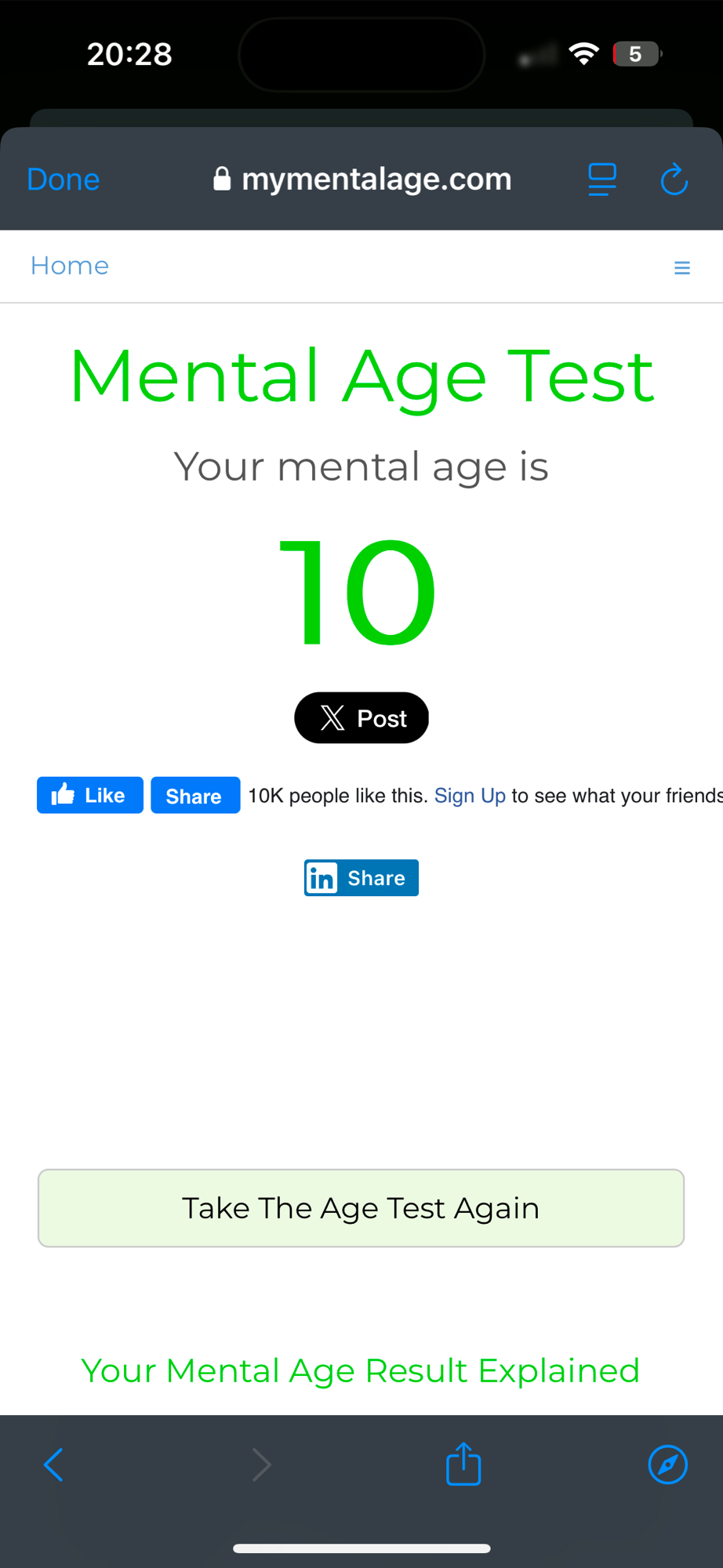Click the LinkedIn Share button
Image resolution: width=723 pixels, height=1568 pixels.
point(361,878)
